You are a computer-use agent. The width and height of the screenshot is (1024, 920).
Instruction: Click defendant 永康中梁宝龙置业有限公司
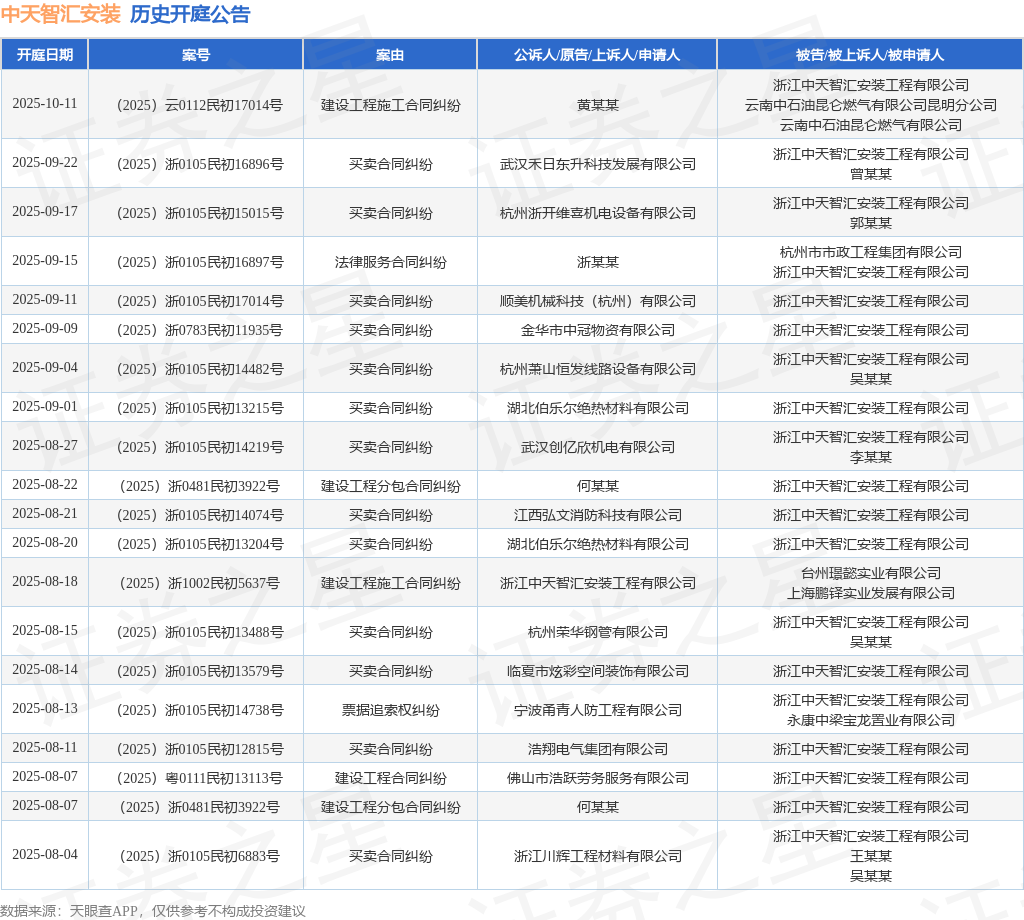871,720
